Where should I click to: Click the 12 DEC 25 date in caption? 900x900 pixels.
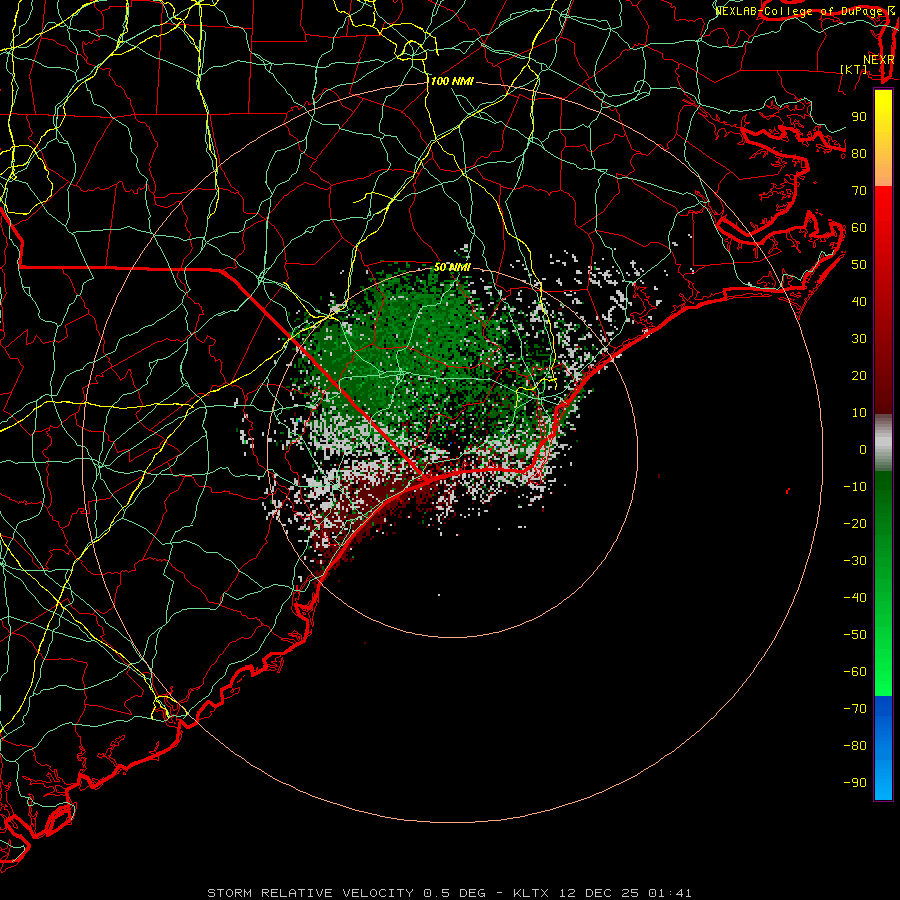pyautogui.click(x=599, y=893)
